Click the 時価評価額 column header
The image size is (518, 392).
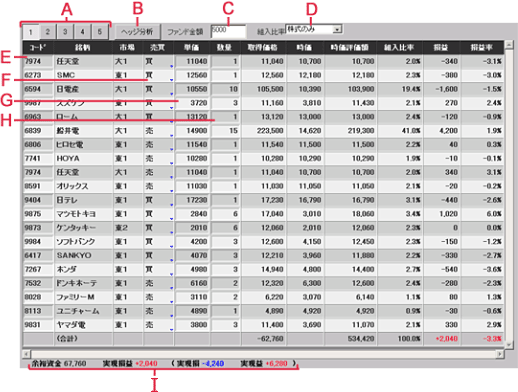click(350, 48)
